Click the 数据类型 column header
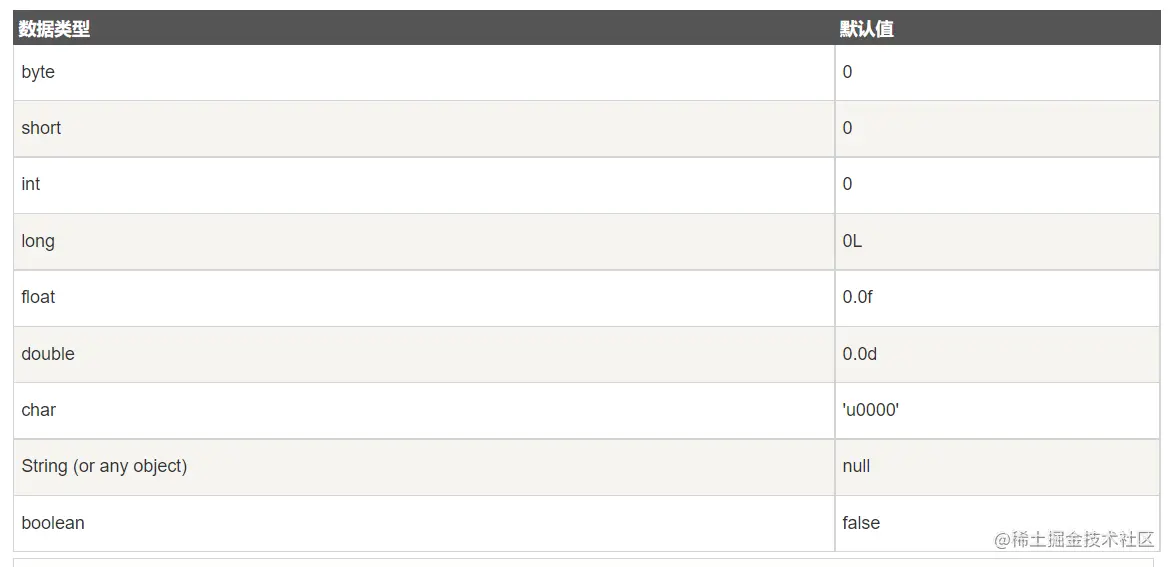This screenshot has width=1172, height=567. click(54, 29)
